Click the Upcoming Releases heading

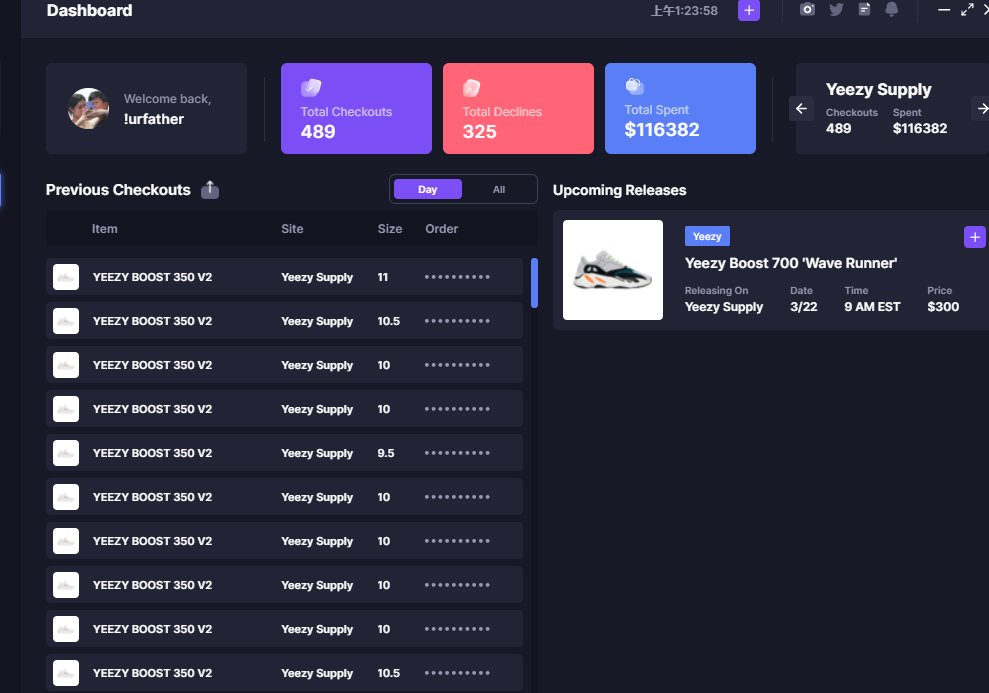[619, 190]
